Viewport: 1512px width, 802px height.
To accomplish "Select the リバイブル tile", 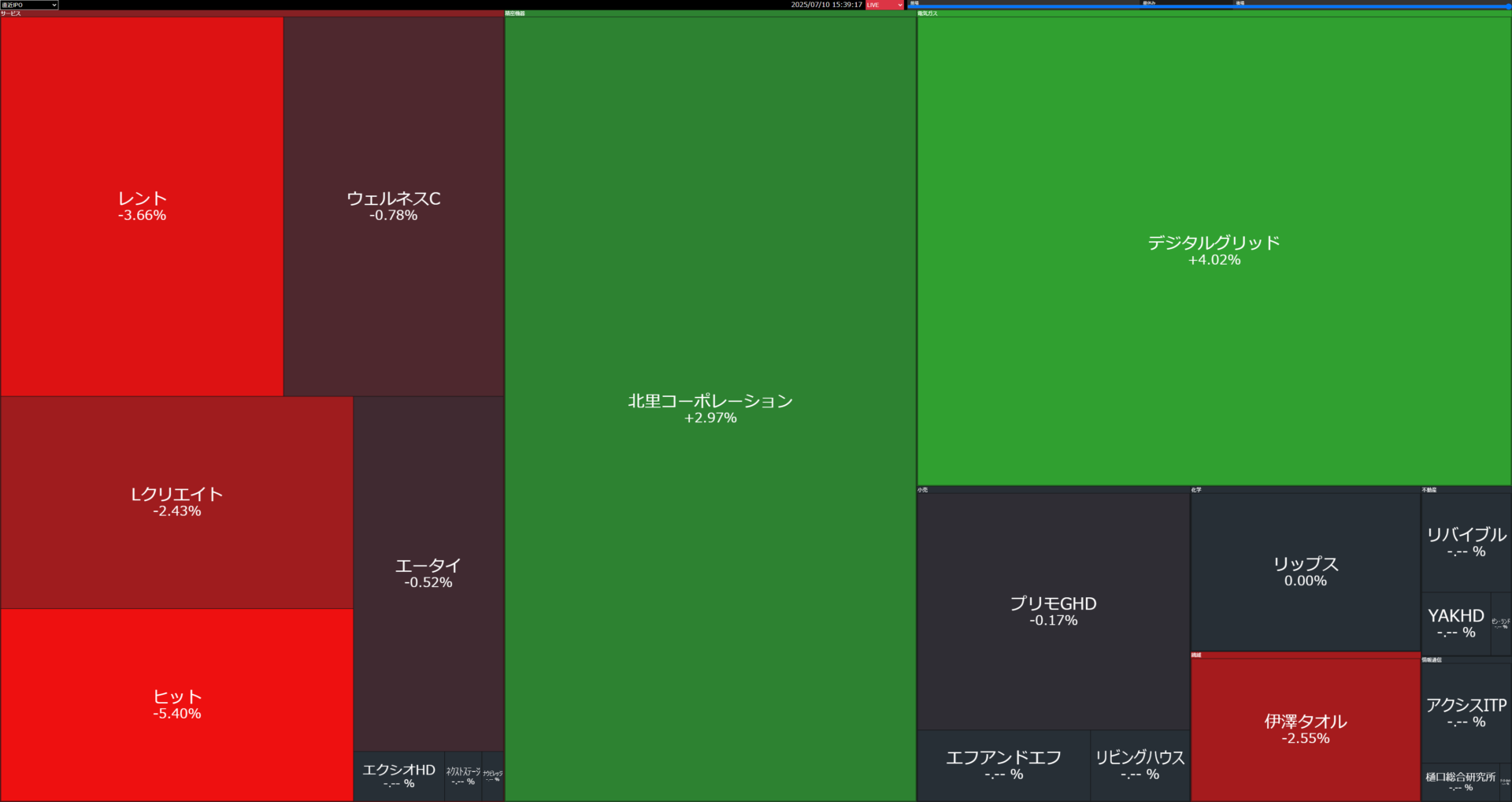I will tap(1466, 543).
